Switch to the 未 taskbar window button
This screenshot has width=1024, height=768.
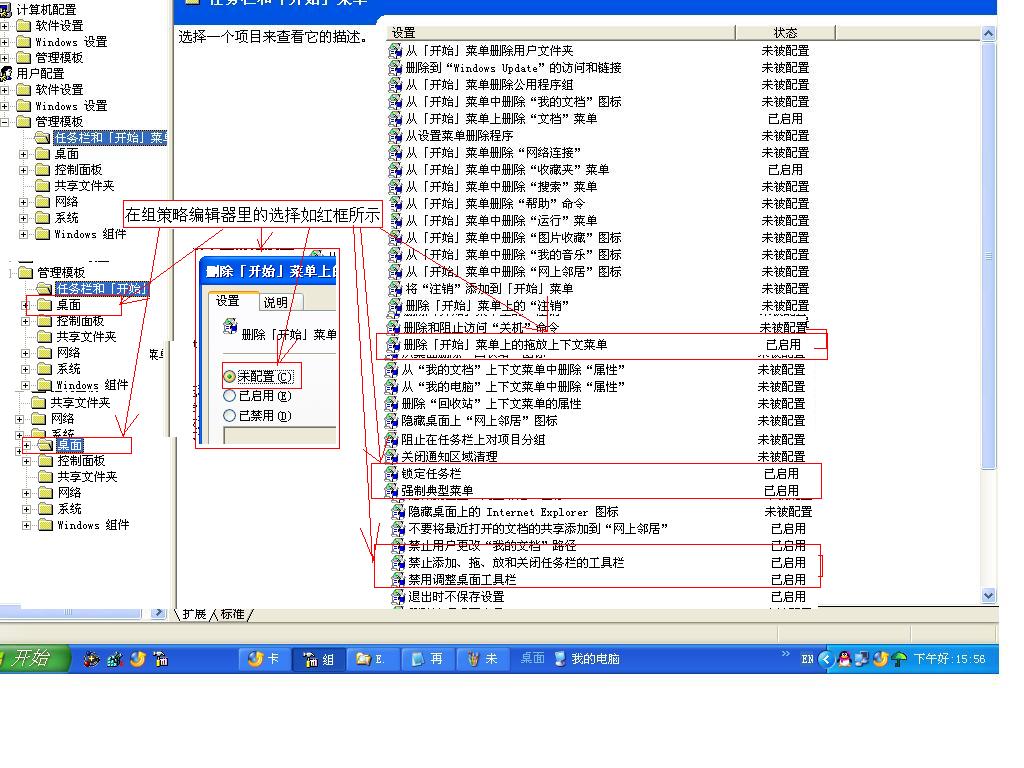click(482, 660)
